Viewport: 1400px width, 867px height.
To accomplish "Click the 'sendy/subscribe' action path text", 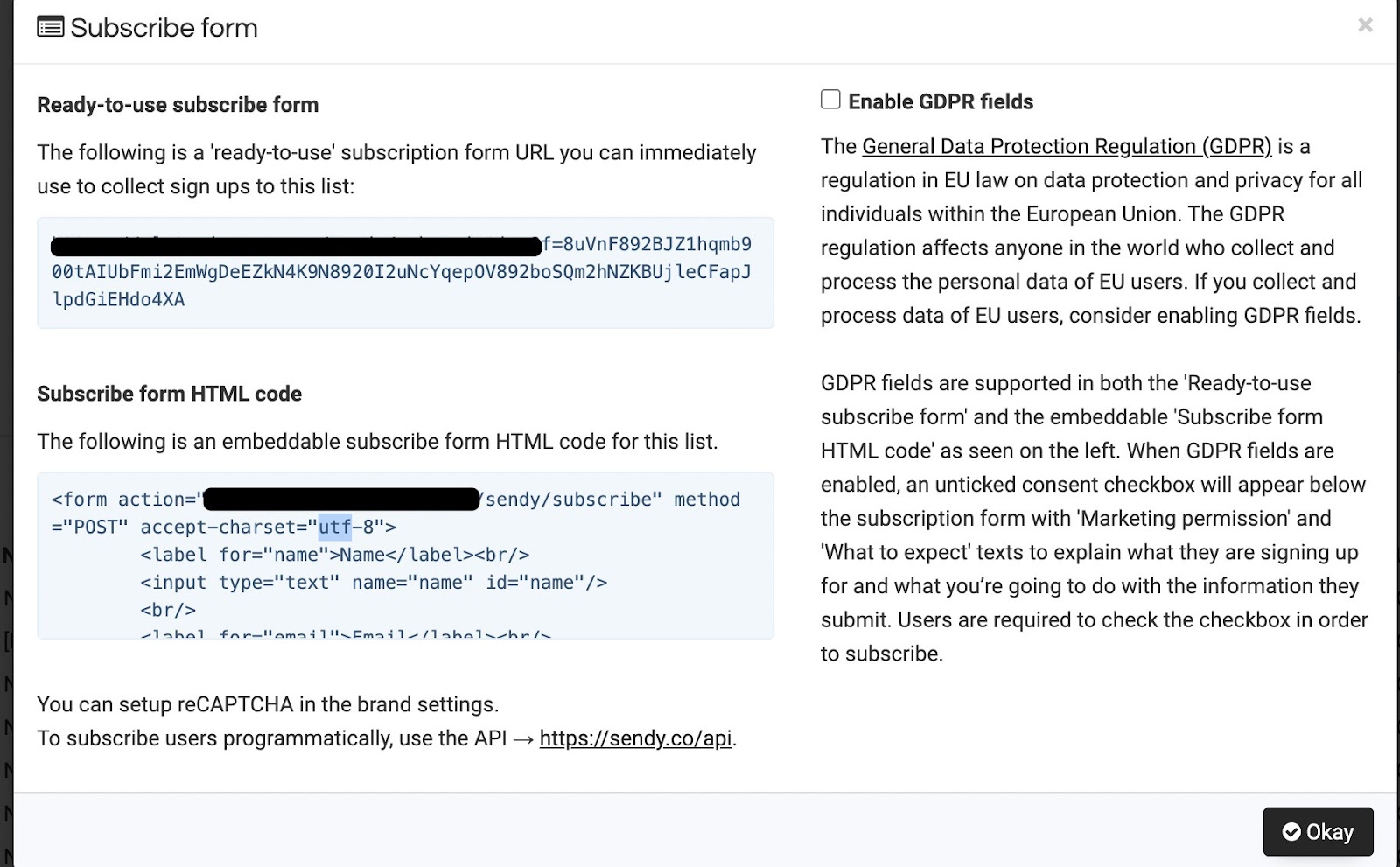I will [x=569, y=500].
